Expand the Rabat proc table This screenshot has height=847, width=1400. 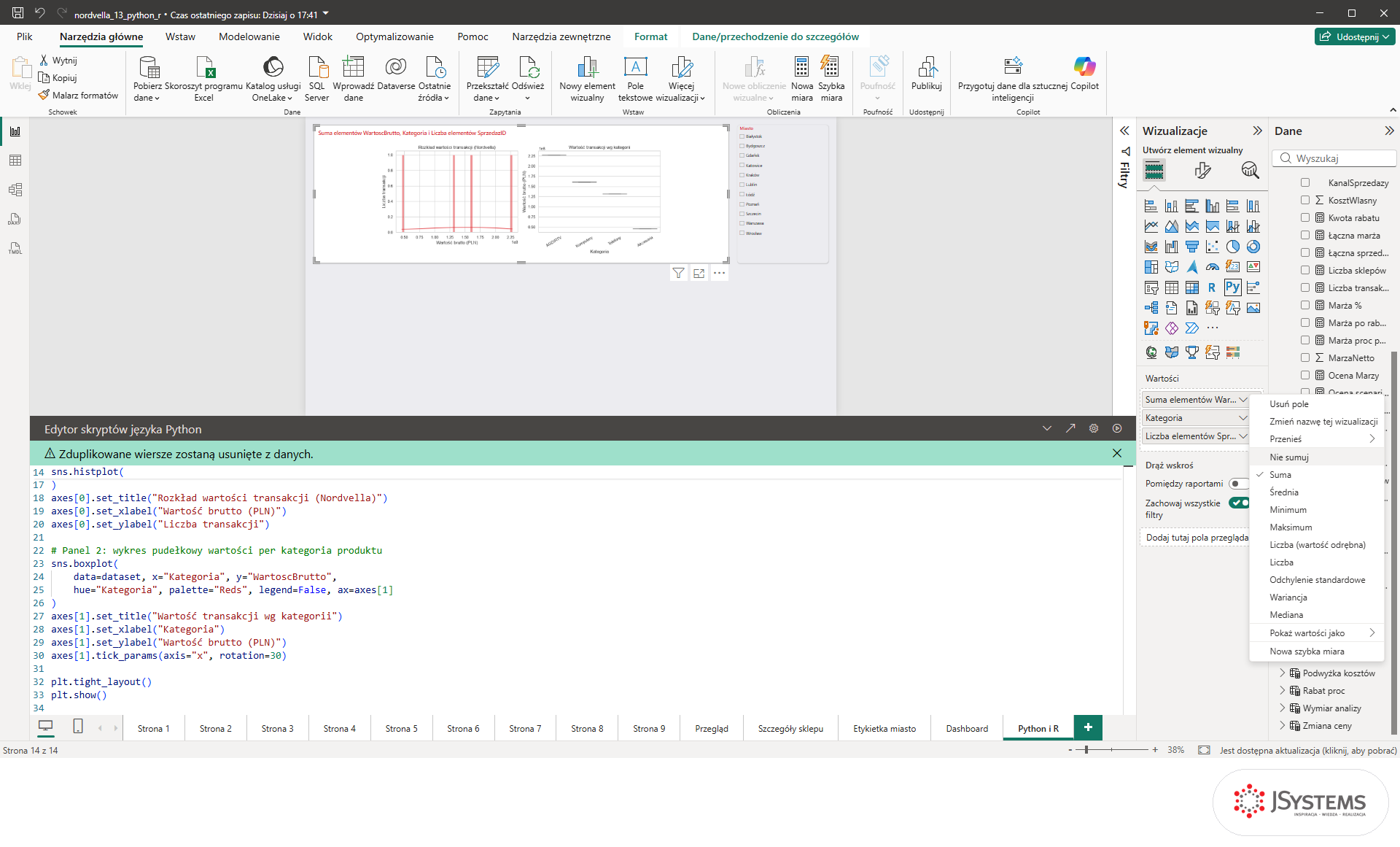click(1283, 690)
